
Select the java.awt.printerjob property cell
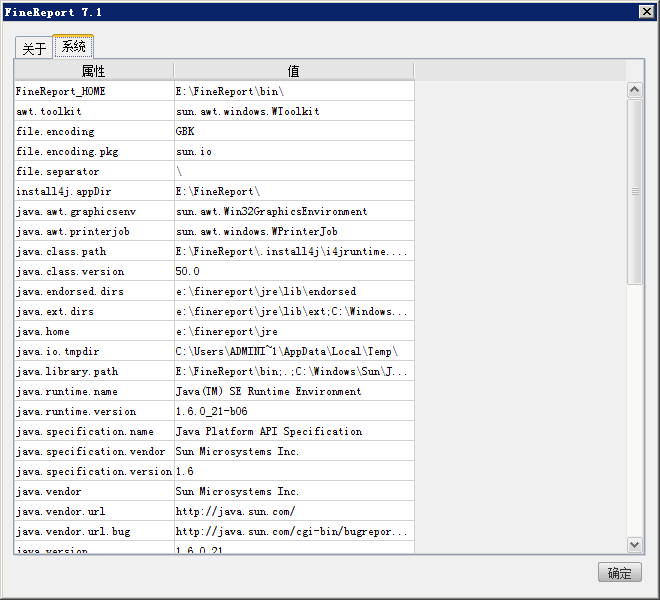(94, 231)
